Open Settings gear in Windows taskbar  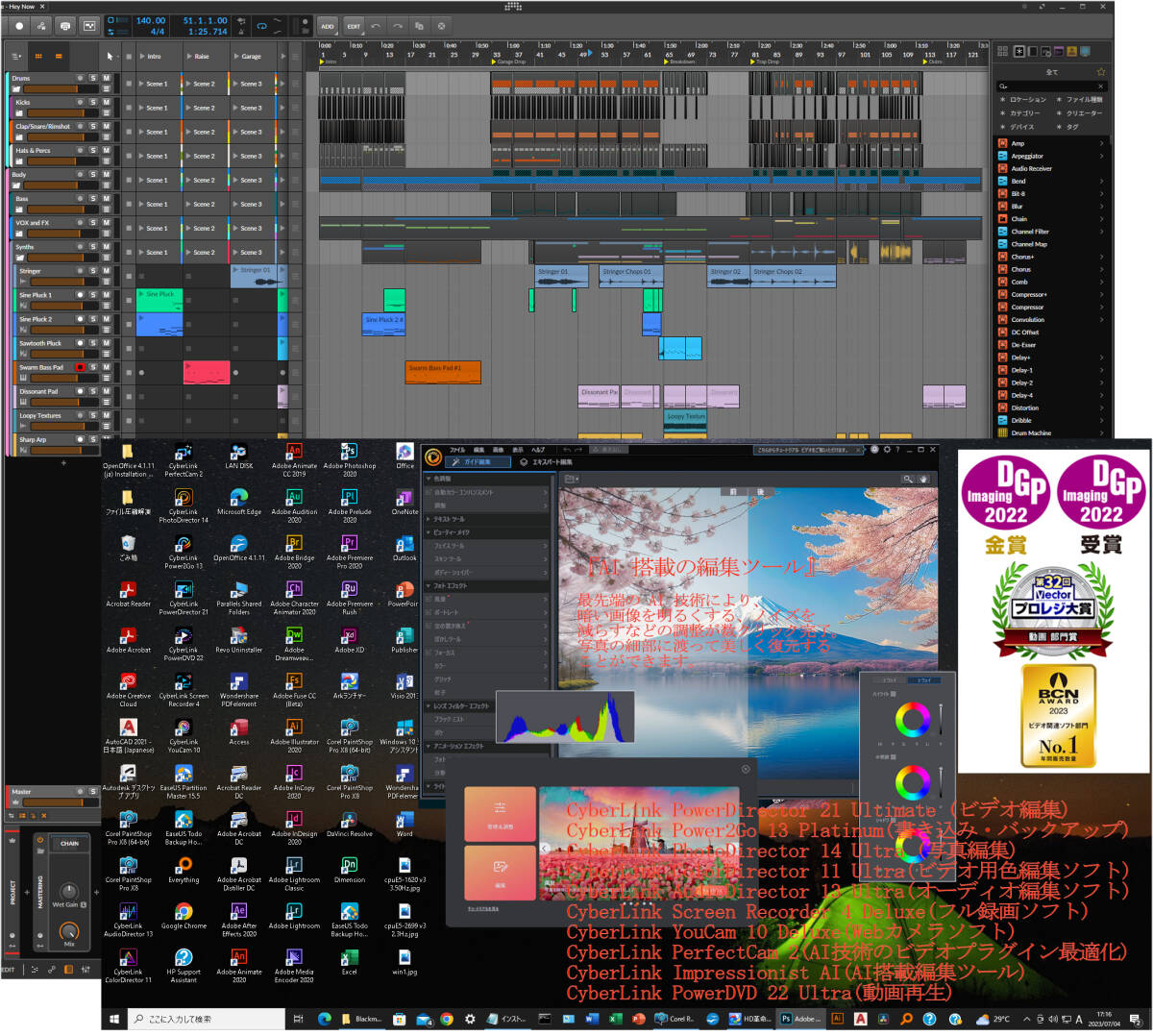(x=470, y=1019)
